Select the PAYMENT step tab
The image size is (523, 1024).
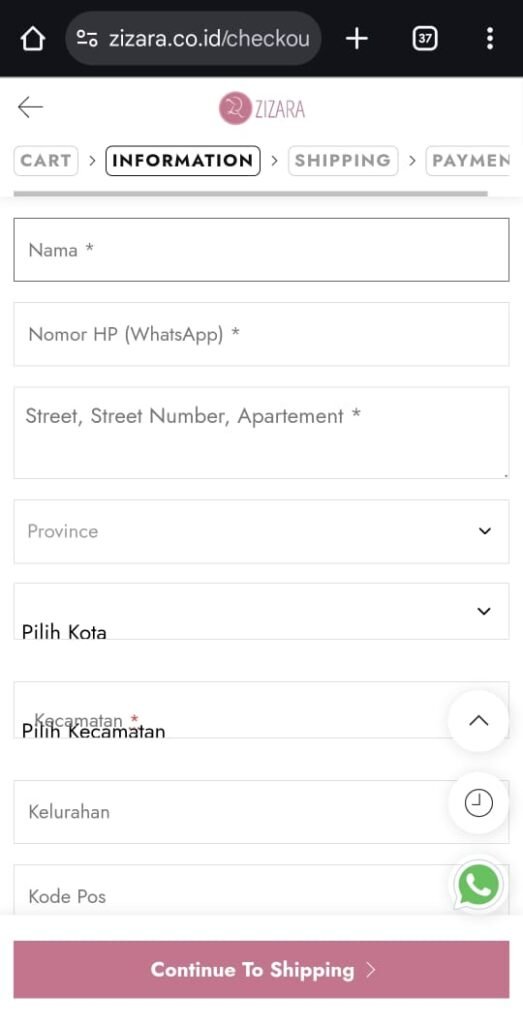pyautogui.click(x=468, y=161)
